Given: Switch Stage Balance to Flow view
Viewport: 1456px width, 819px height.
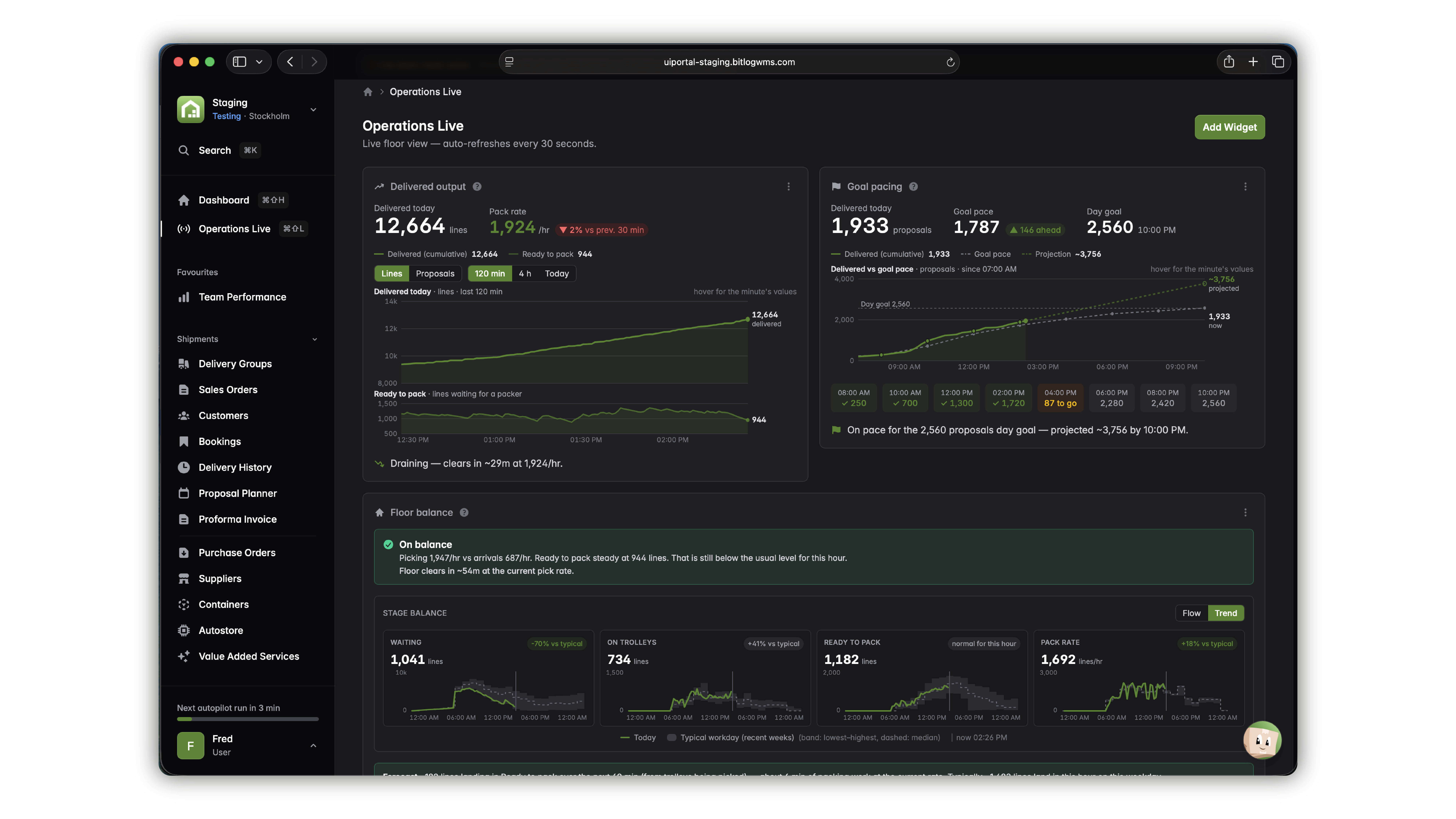Looking at the screenshot, I should [1192, 613].
